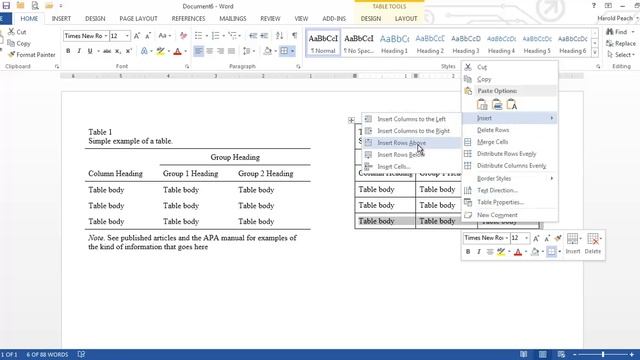Image resolution: width=640 pixels, height=360 pixels.
Task: Click Delete button on mini toolbar
Action: click(593, 244)
